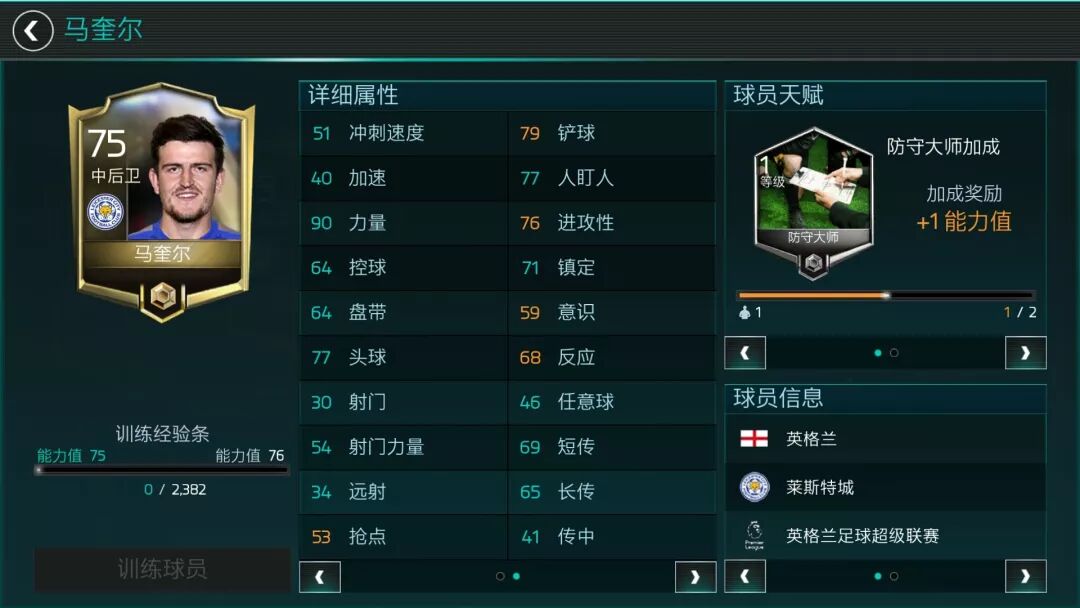This screenshot has width=1080, height=608.
Task: Select the second talent page dot
Action: [x=894, y=353]
